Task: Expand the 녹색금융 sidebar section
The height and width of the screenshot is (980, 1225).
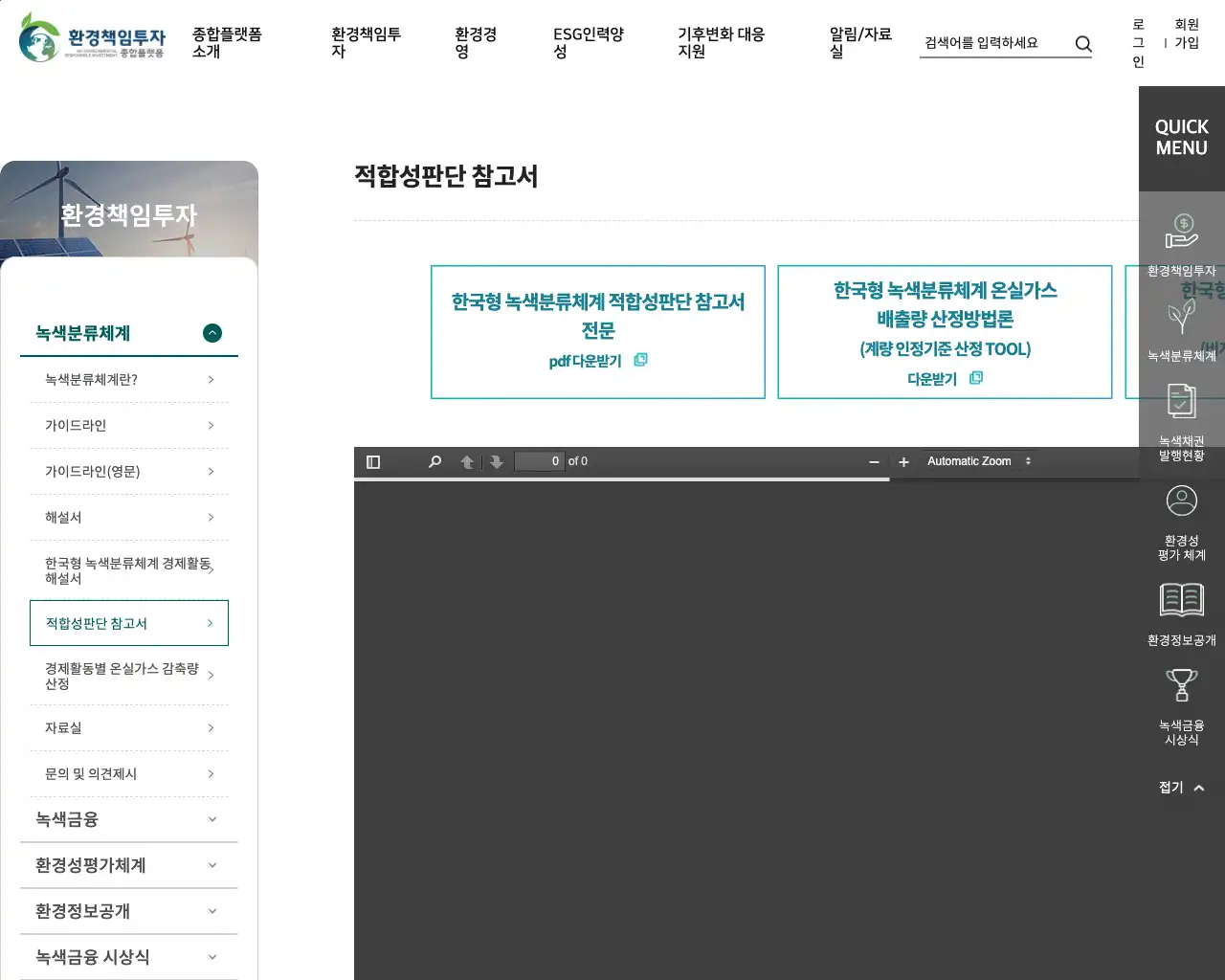Action: (x=212, y=819)
